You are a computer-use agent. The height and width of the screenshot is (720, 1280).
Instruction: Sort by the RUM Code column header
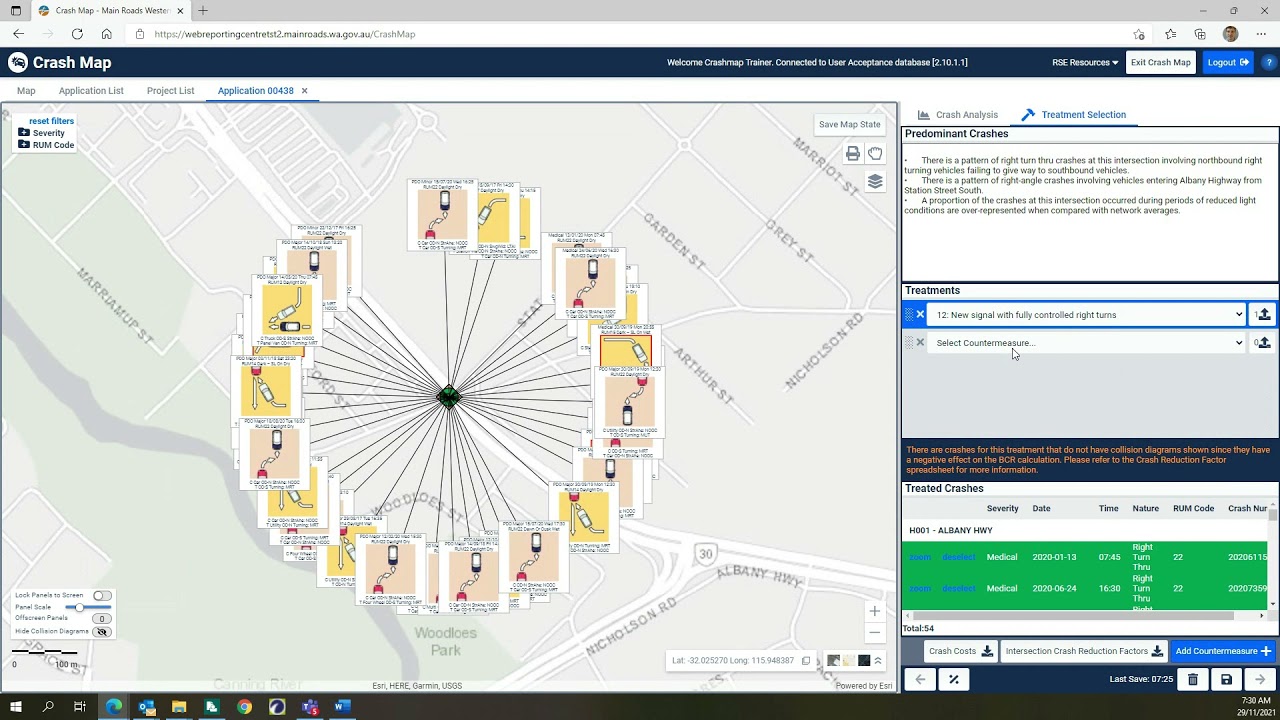(x=1194, y=508)
